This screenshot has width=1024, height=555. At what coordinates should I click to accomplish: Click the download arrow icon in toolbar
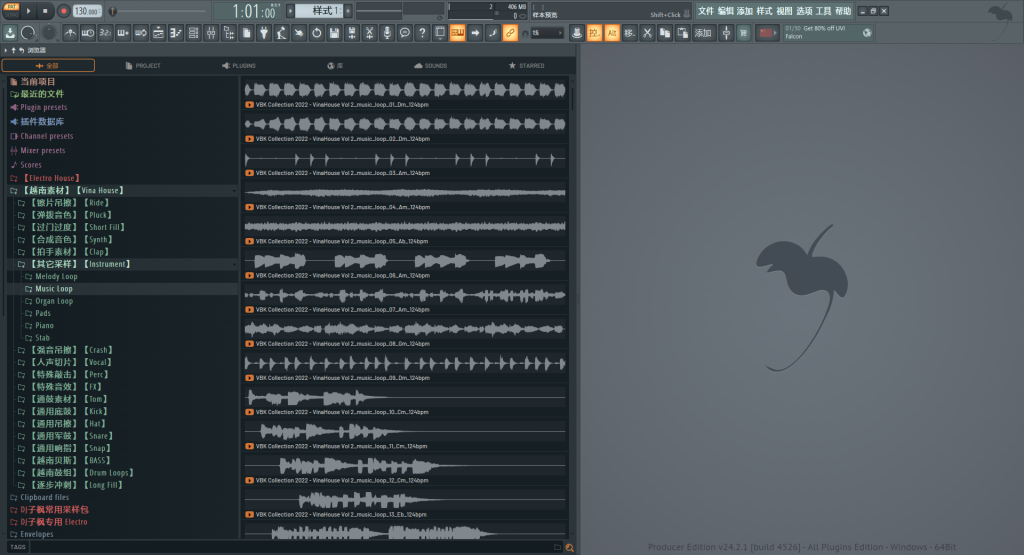(x=10, y=33)
